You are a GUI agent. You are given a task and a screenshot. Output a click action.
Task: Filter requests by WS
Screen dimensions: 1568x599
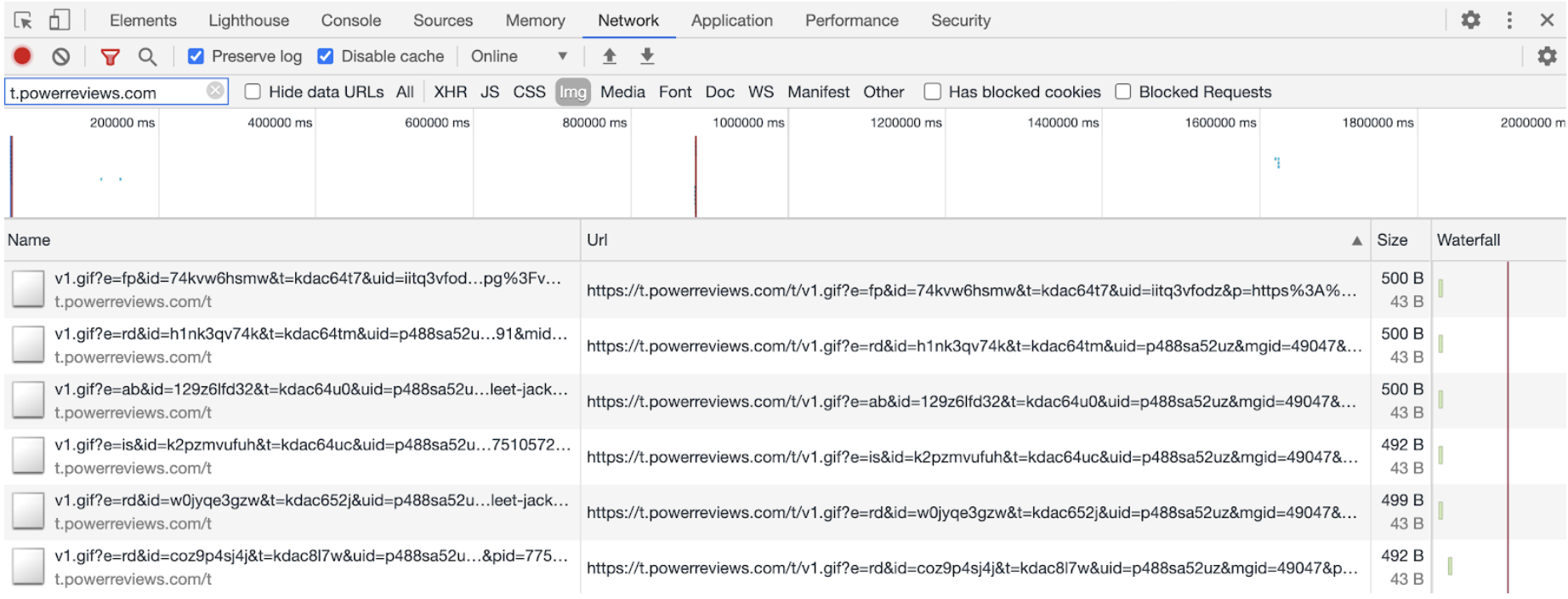761,92
